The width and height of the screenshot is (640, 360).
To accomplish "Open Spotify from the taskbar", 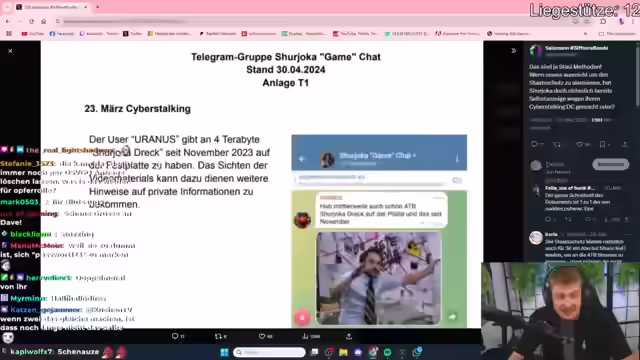I will [x=387, y=352].
